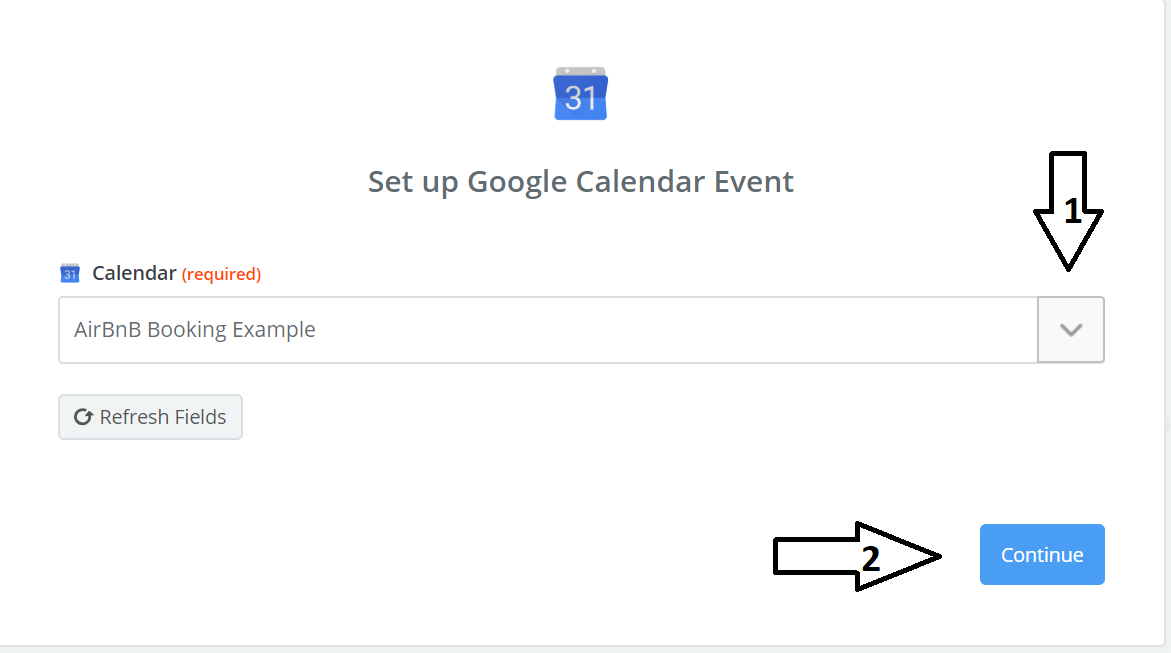The height and width of the screenshot is (653, 1171).
Task: Click the empty area of the Calendar input
Action: coord(680,330)
